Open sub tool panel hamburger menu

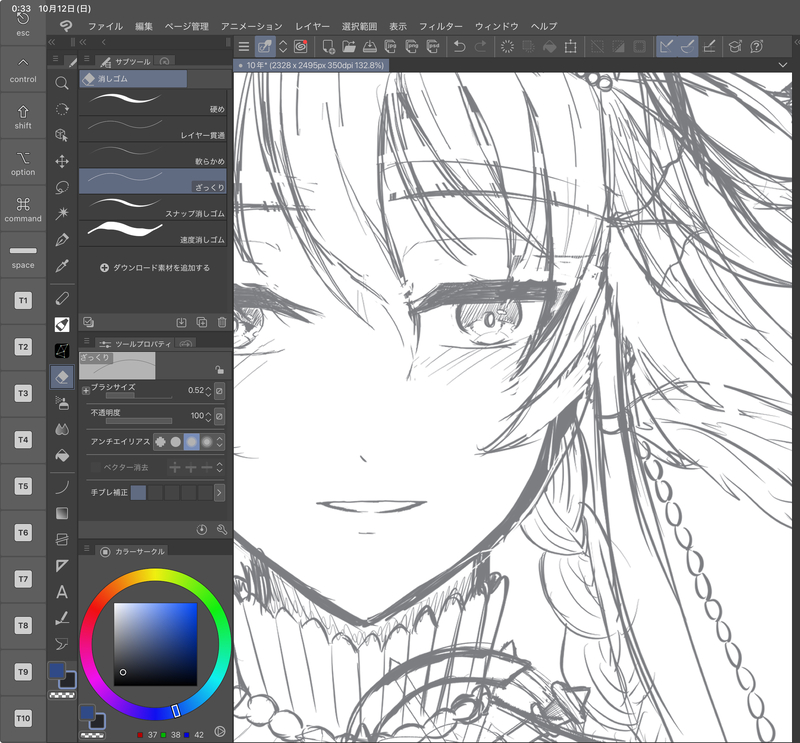(87, 59)
